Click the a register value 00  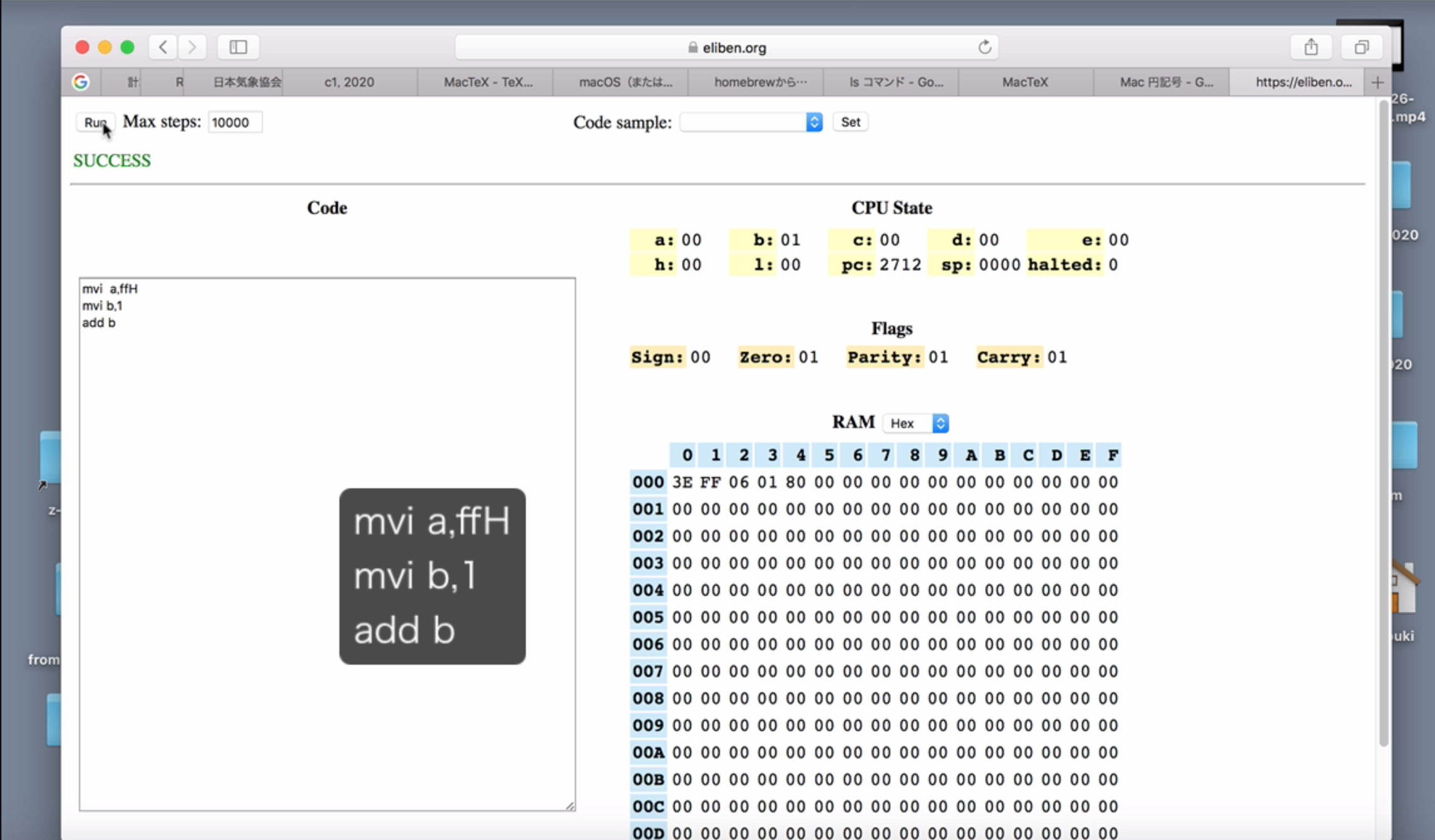pyautogui.click(x=691, y=240)
